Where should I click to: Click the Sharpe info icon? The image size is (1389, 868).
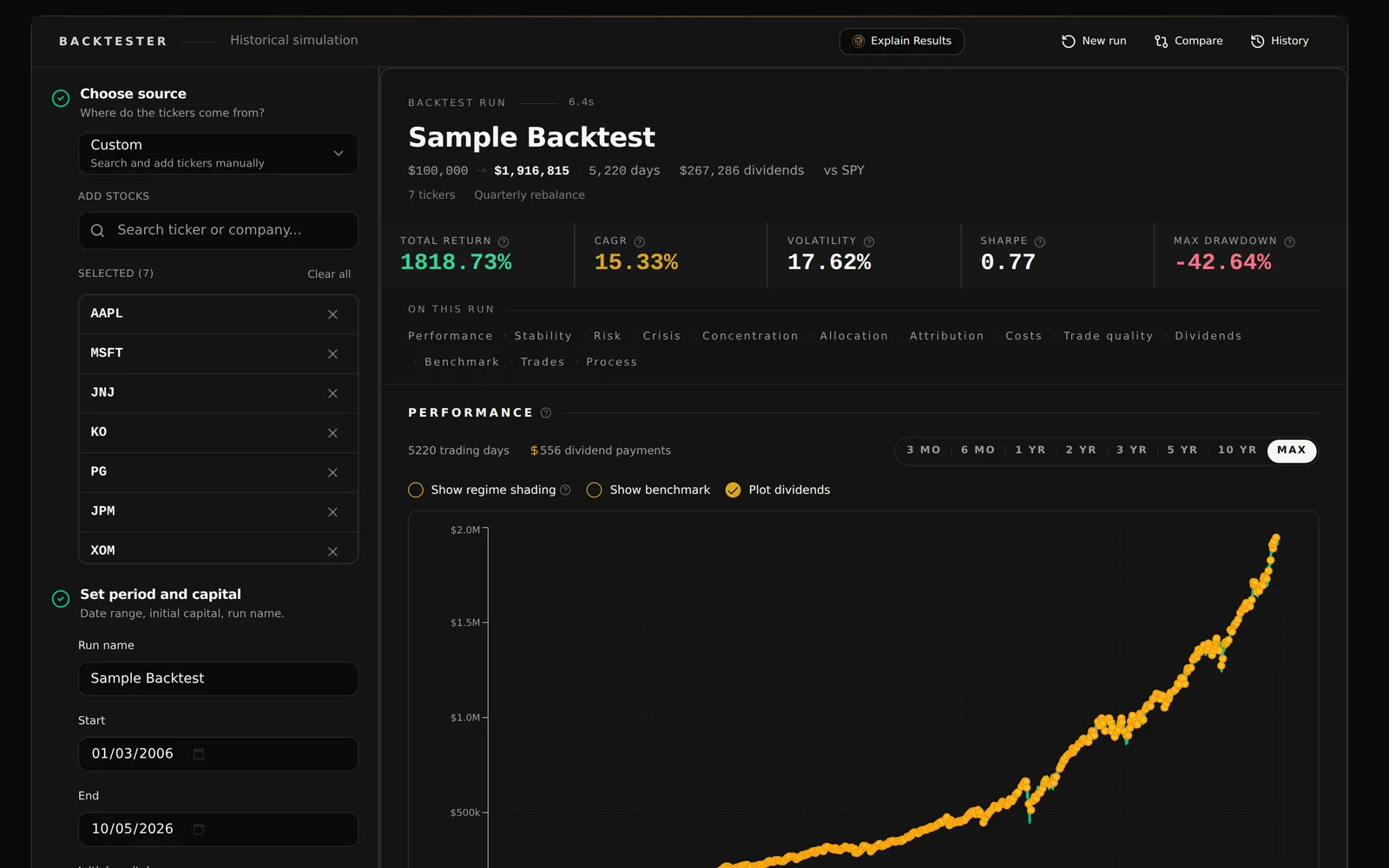click(x=1040, y=241)
